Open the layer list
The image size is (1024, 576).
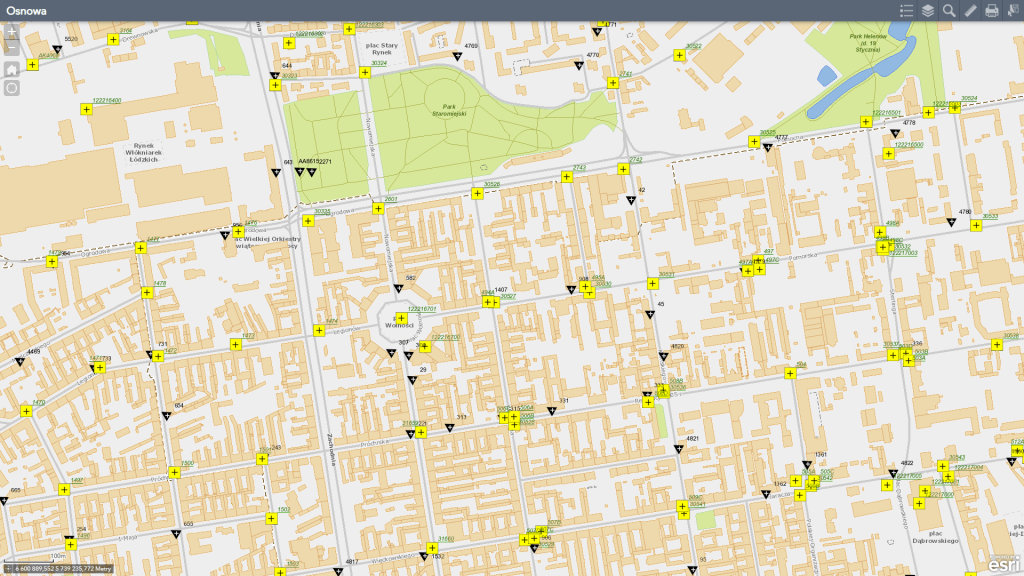coord(928,11)
